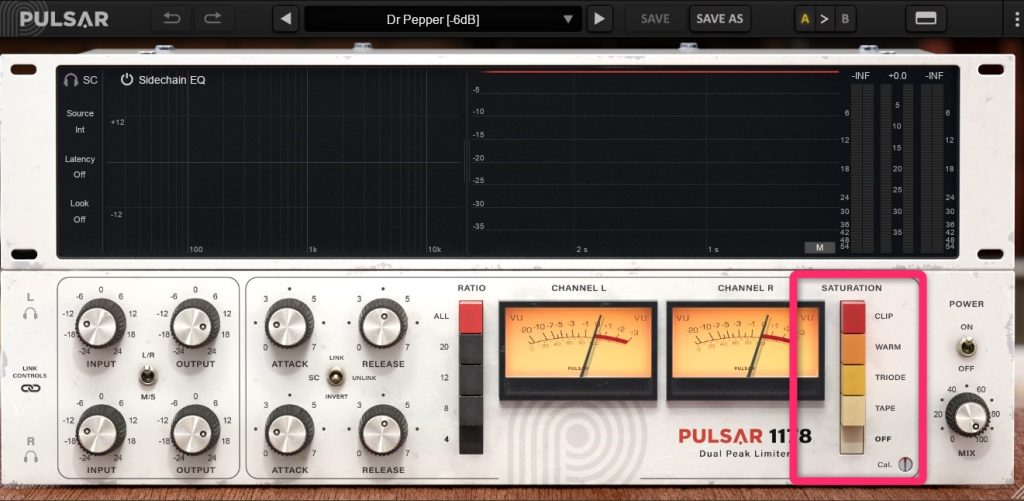
Task: Toggle the Sidechain EQ power button
Action: point(127,79)
